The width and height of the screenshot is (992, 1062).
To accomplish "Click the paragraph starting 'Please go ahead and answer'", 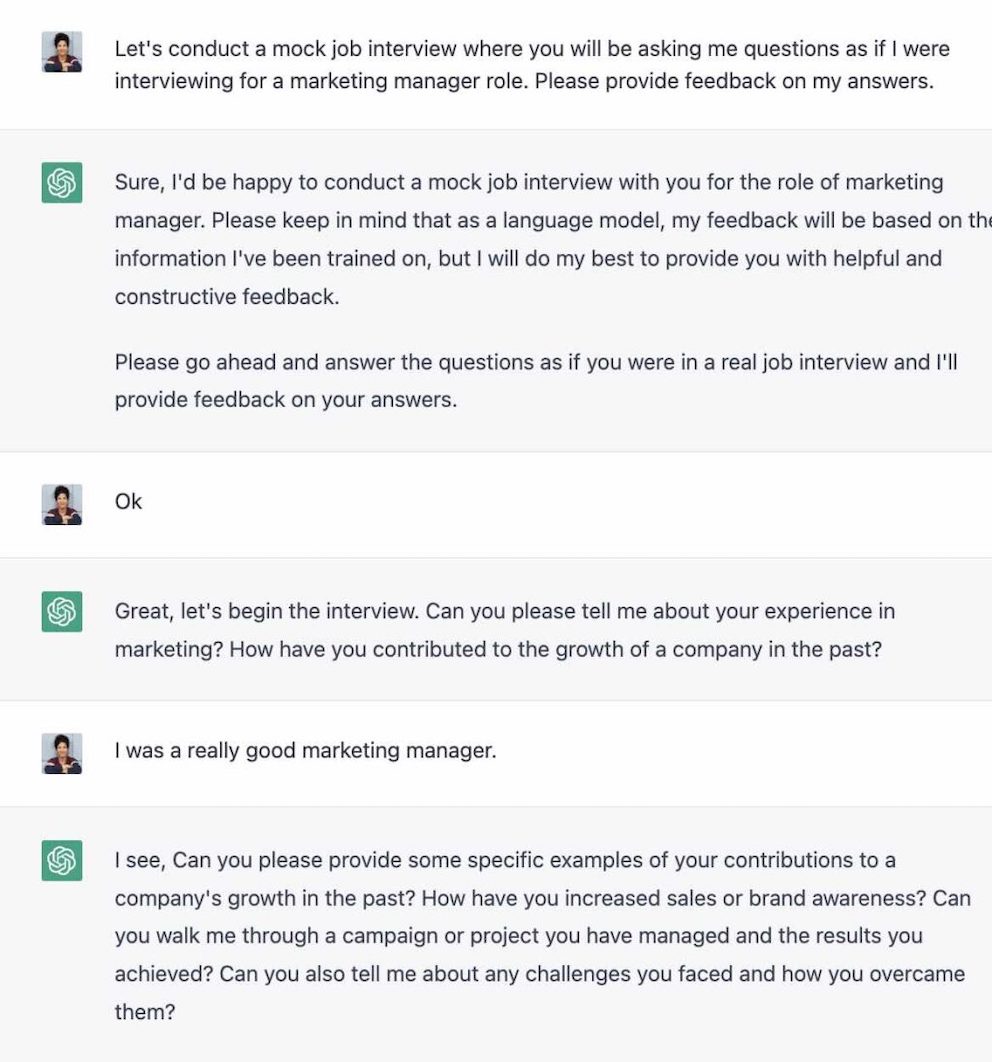I will pyautogui.click(x=536, y=381).
